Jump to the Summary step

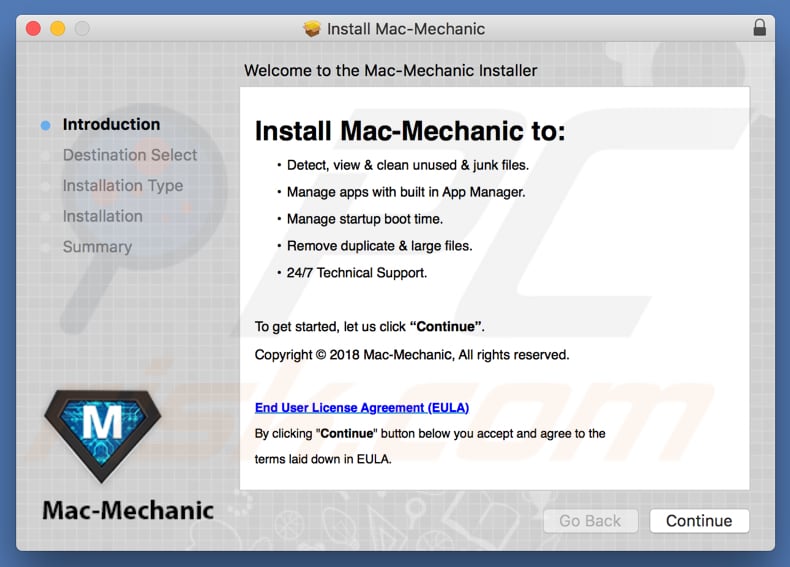click(97, 247)
